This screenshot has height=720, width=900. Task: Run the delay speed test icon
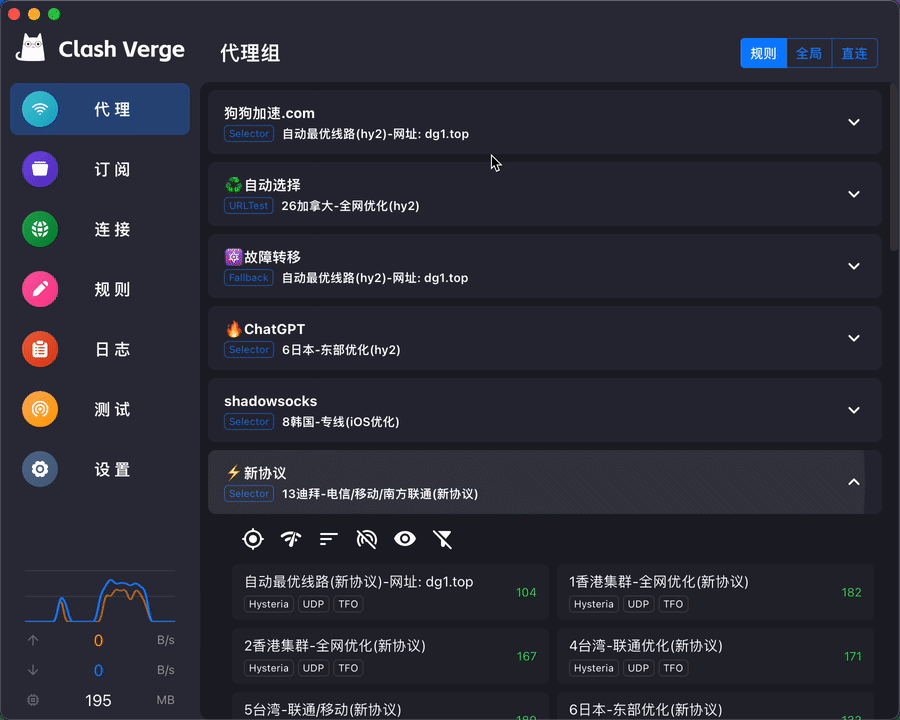[x=291, y=539]
